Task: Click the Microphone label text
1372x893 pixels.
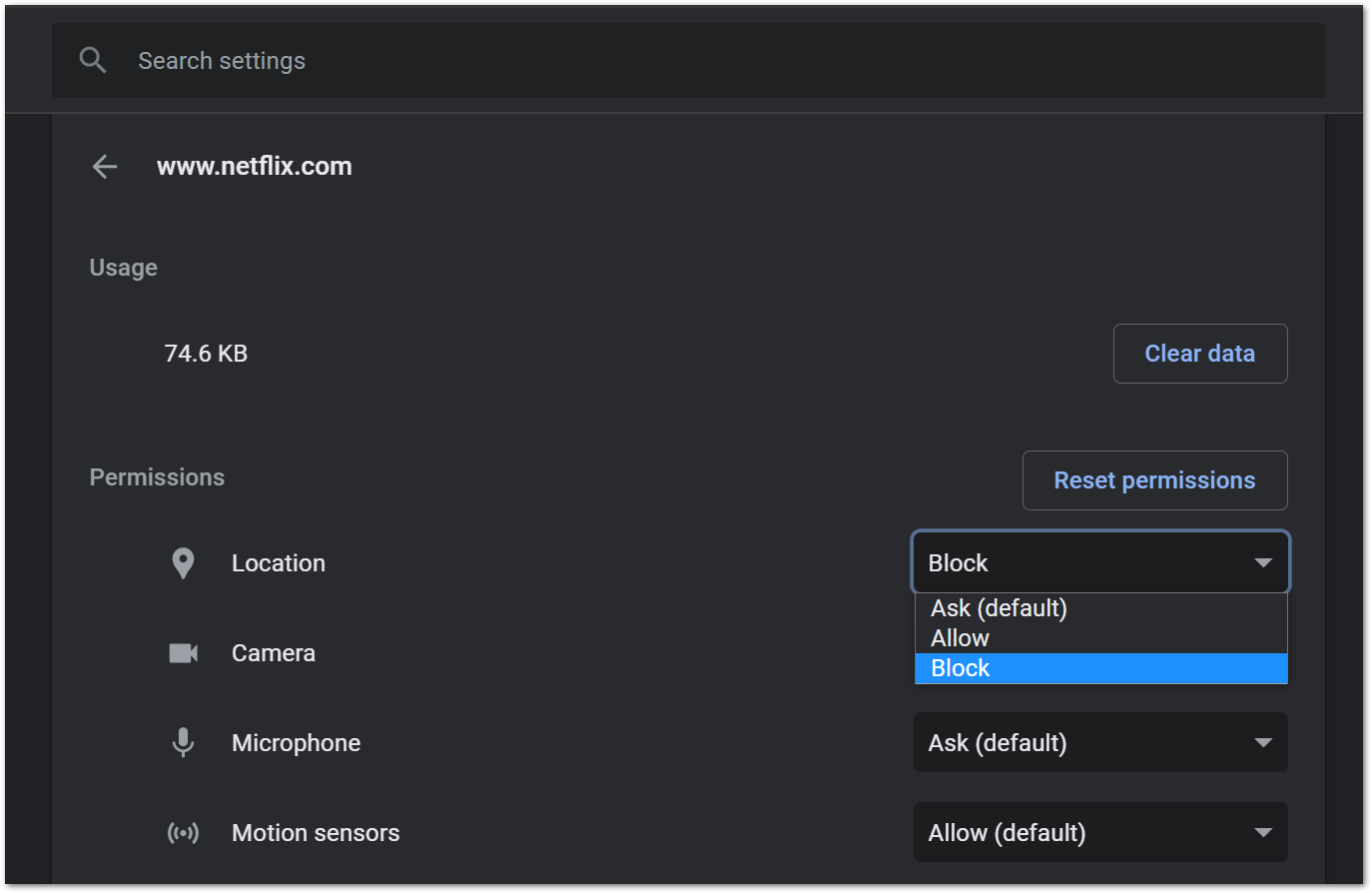Action: 297,743
